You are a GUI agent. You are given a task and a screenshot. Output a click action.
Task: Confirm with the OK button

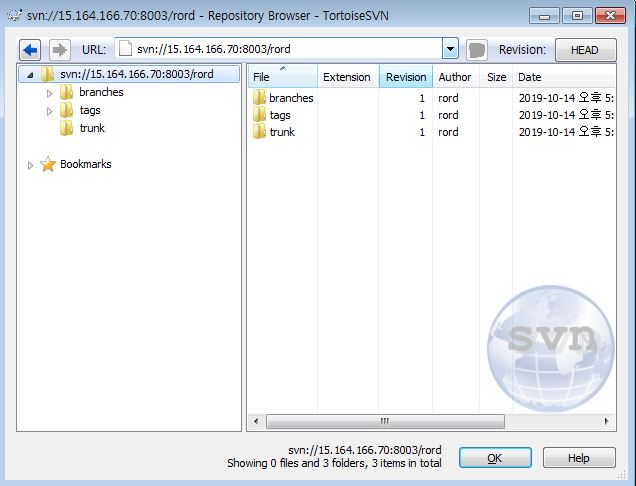coord(495,458)
